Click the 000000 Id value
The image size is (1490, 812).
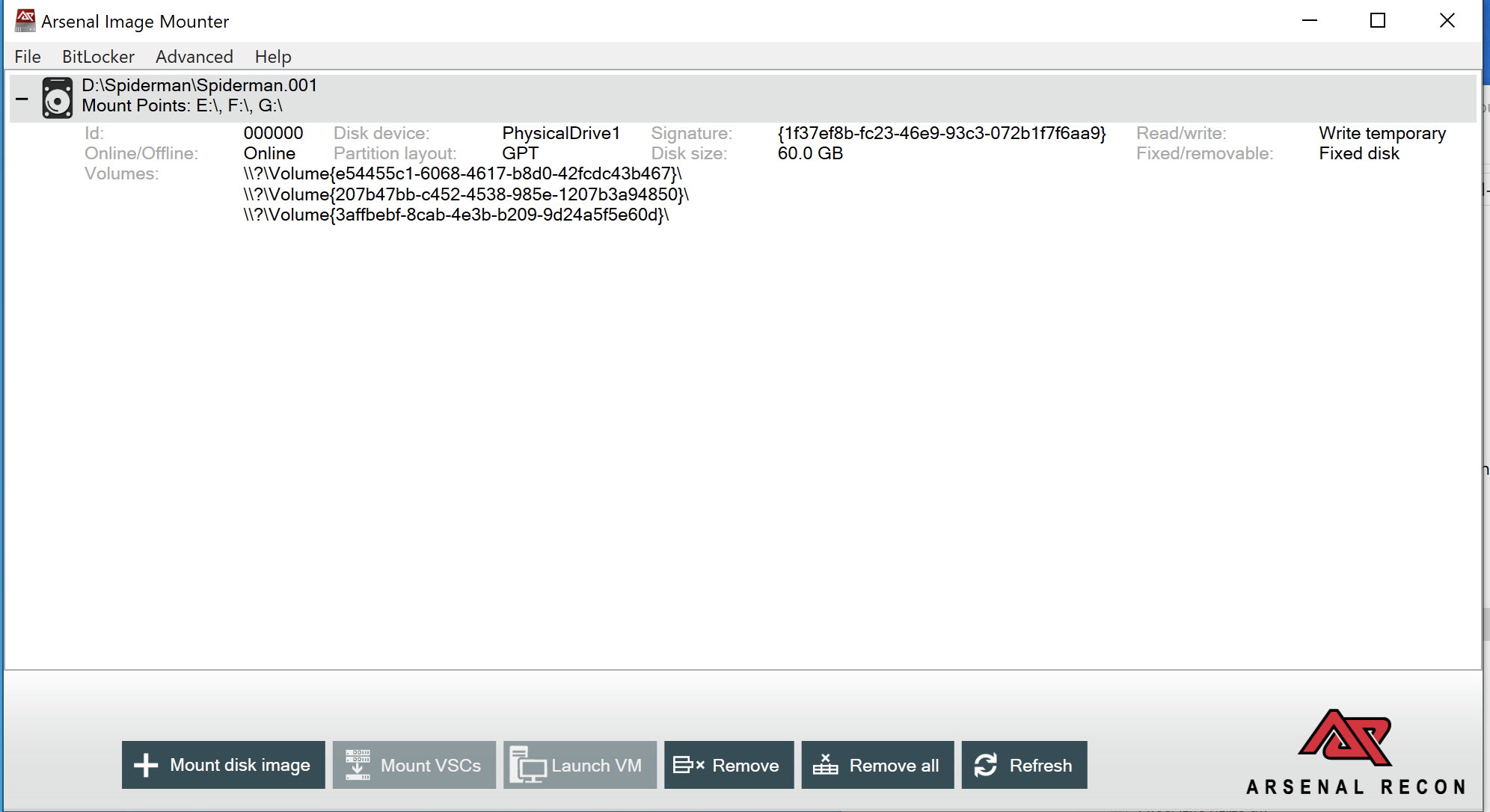(x=273, y=133)
